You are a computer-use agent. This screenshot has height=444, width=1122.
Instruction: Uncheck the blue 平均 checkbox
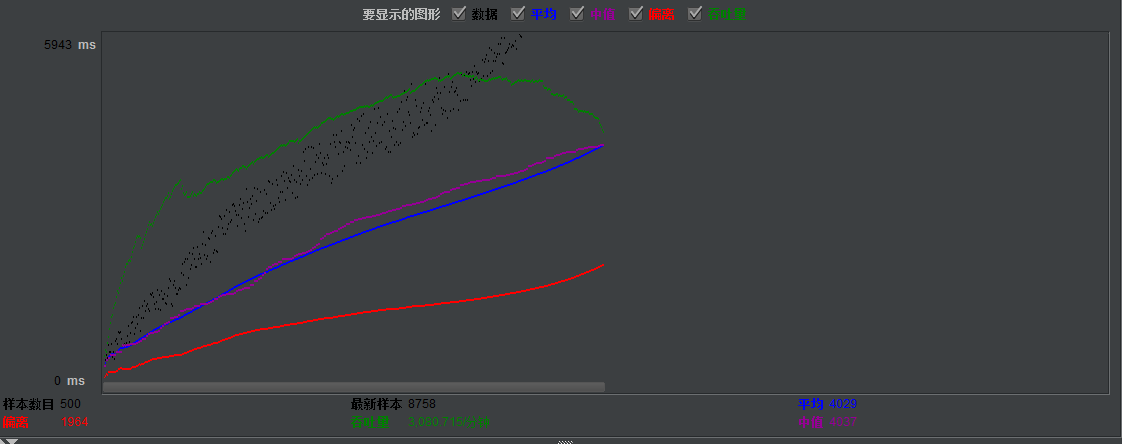pyautogui.click(x=518, y=14)
